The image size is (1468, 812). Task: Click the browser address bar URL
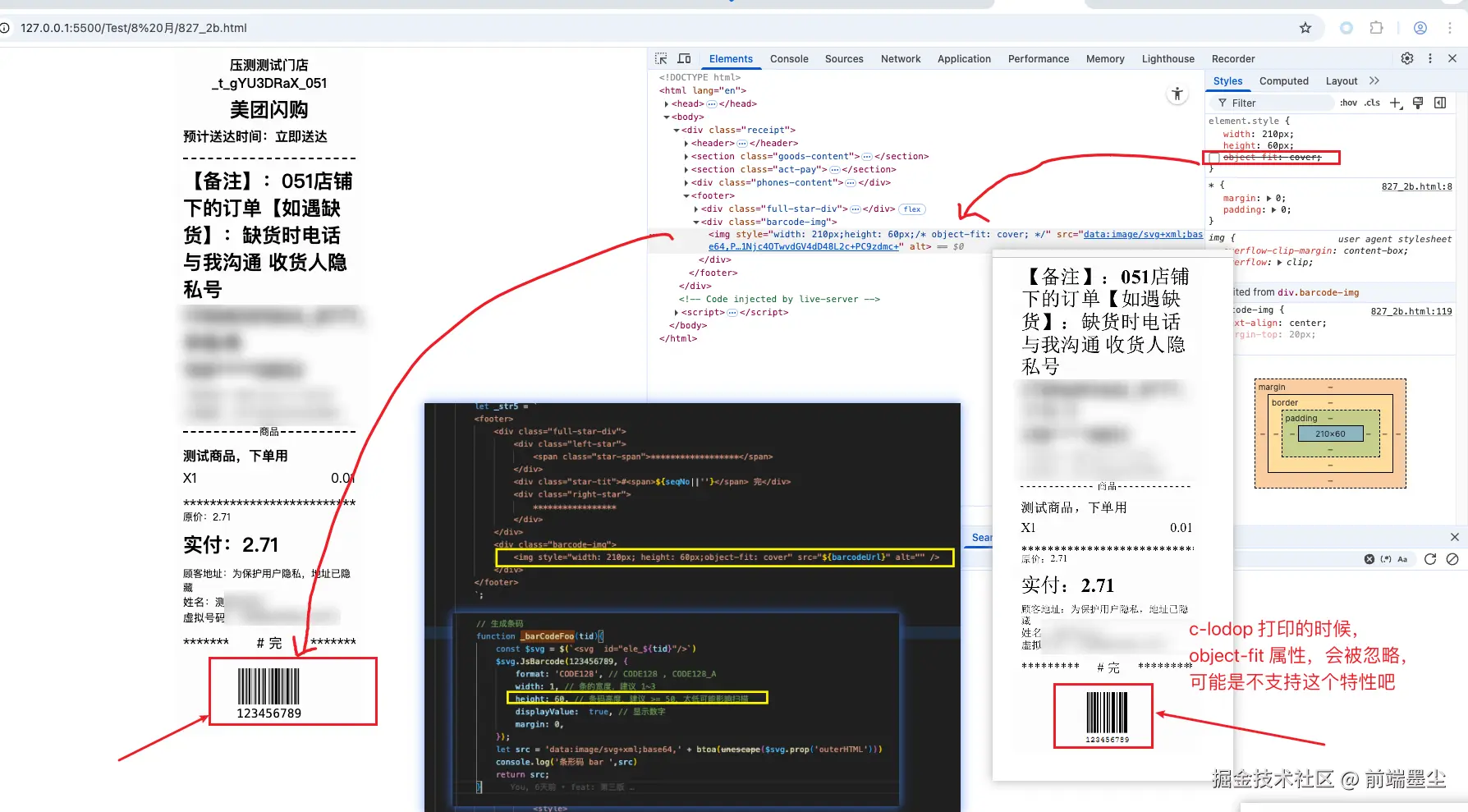(x=134, y=28)
